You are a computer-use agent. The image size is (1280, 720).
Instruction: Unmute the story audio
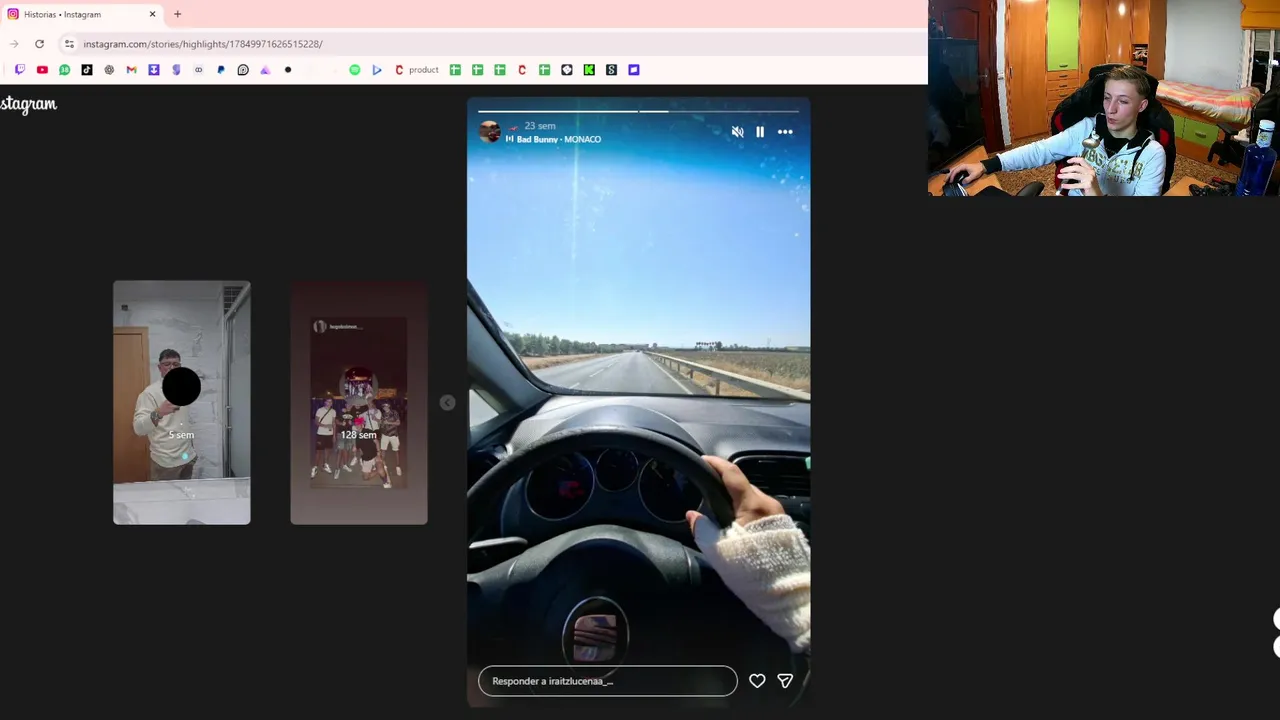tap(737, 132)
